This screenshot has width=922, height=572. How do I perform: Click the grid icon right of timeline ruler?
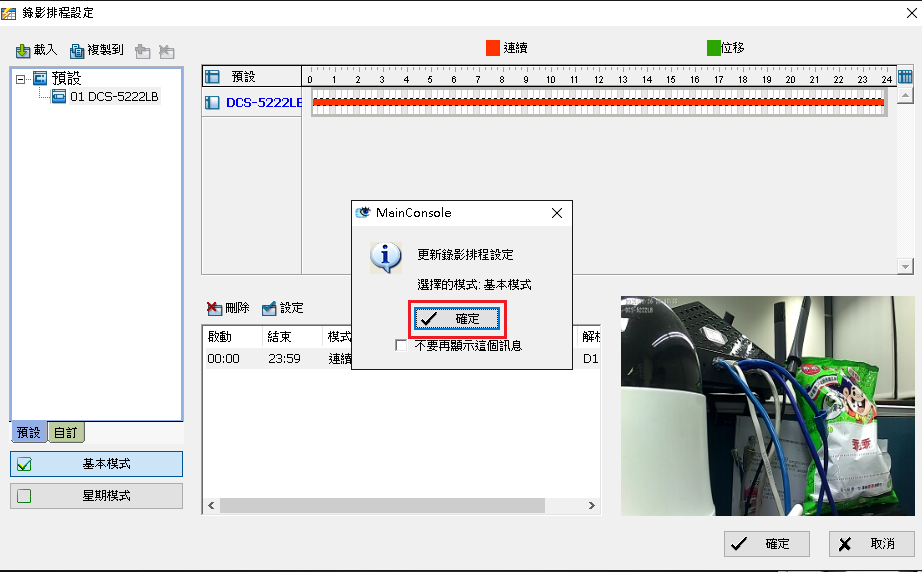(x=905, y=77)
